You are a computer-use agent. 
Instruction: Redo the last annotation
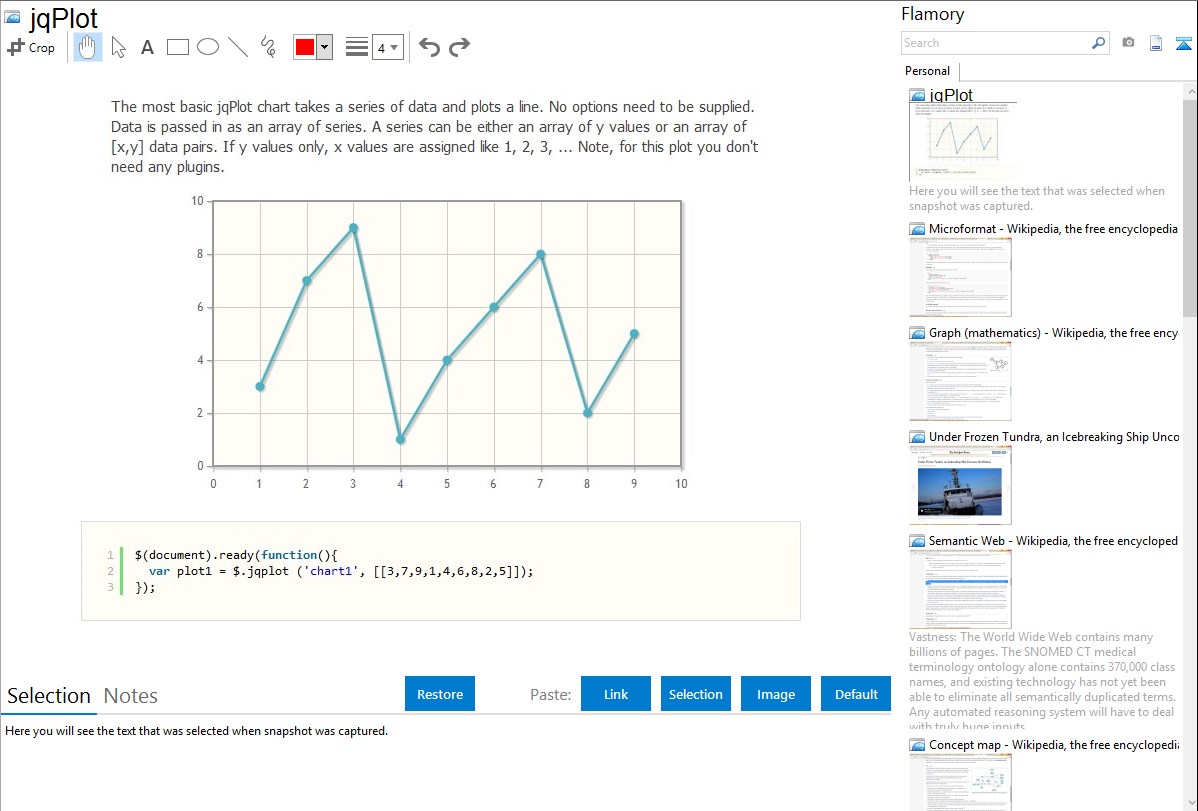(x=459, y=47)
